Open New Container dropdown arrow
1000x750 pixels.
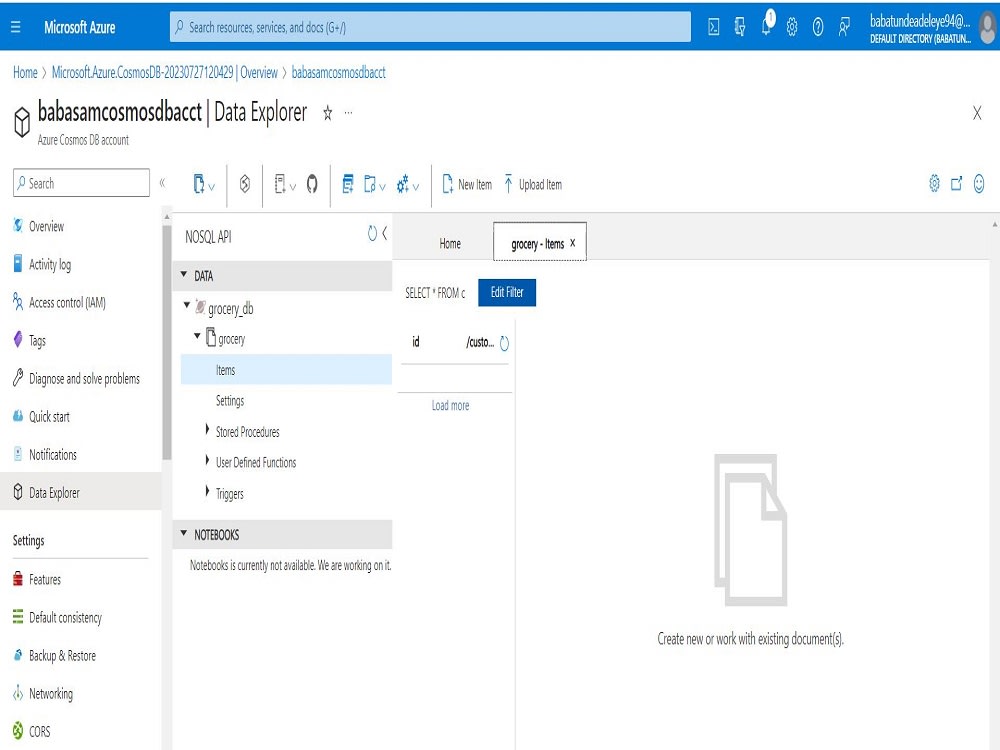pos(212,187)
